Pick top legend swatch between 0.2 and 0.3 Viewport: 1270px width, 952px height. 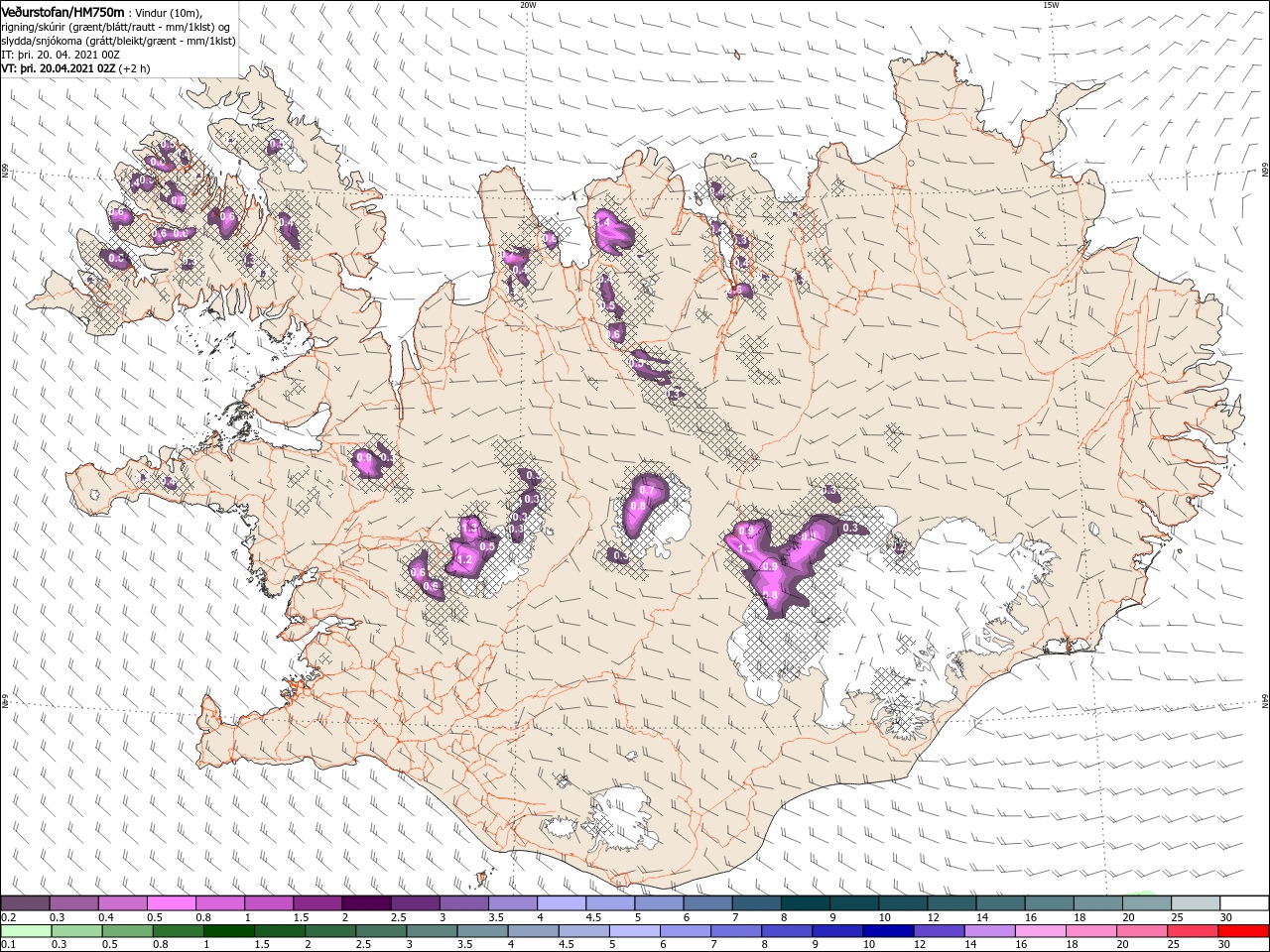pos(25,902)
